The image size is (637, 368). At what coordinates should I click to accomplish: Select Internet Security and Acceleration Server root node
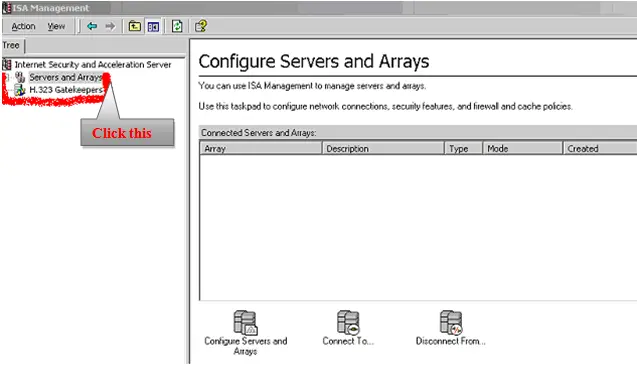[93, 65]
